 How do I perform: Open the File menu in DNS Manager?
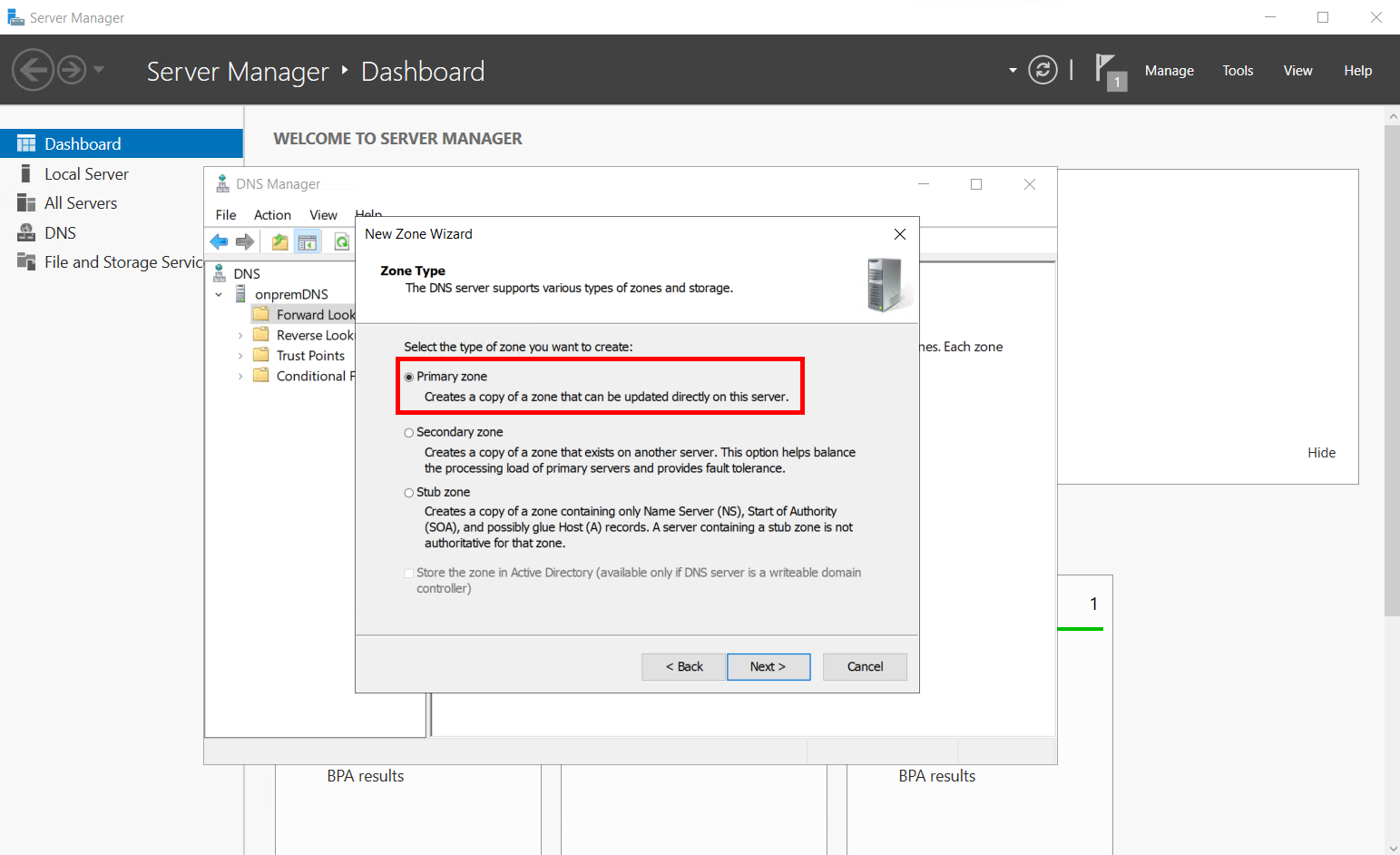click(x=226, y=215)
